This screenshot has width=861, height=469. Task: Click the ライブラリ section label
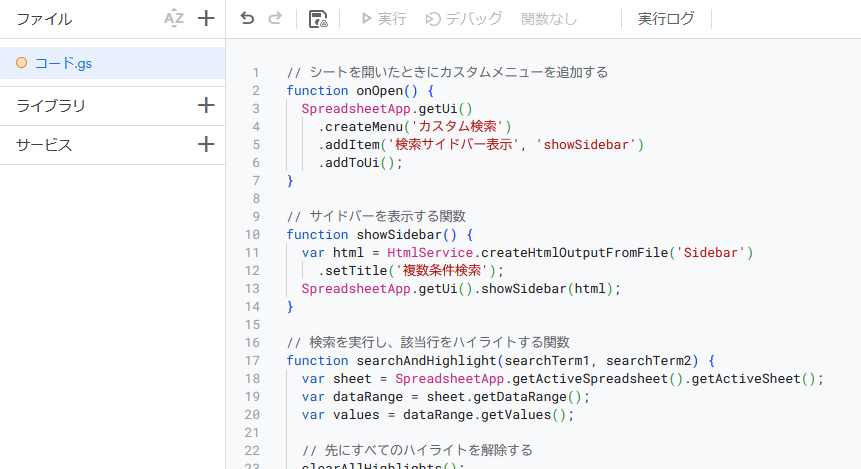[x=51, y=105]
